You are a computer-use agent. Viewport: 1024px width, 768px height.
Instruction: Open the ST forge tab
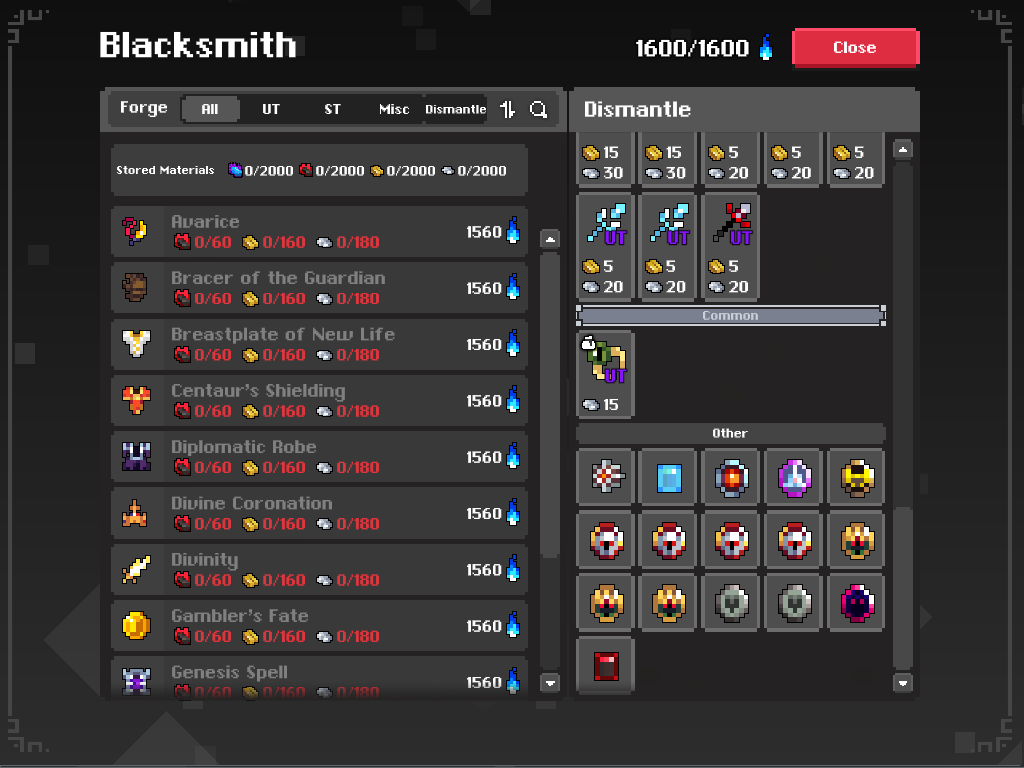click(332, 109)
